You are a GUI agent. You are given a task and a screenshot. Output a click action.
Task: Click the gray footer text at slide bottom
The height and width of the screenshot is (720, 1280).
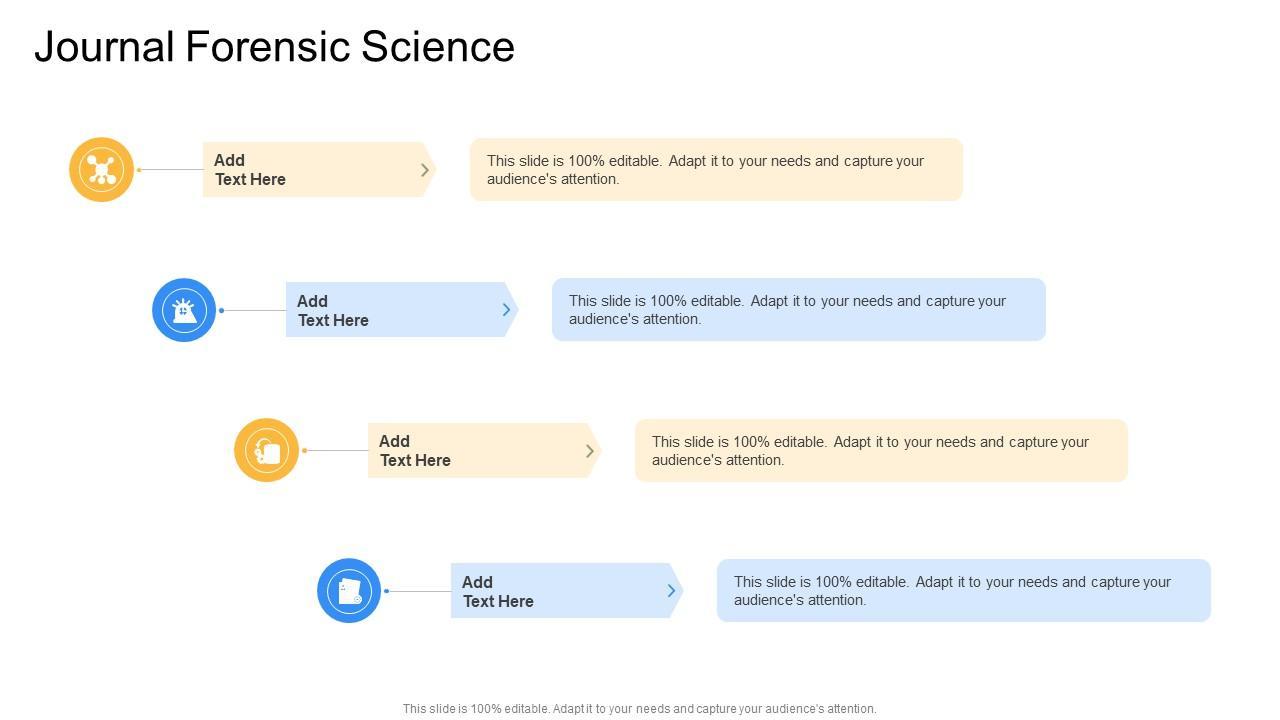639,709
